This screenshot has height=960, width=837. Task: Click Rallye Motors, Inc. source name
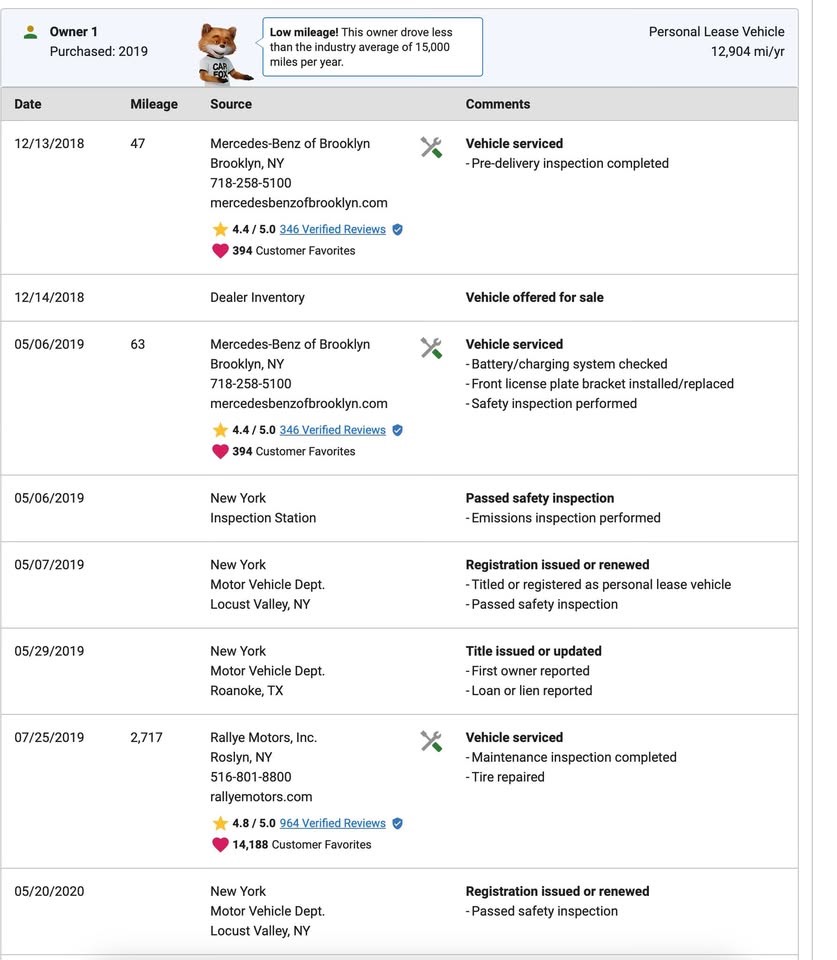click(263, 737)
